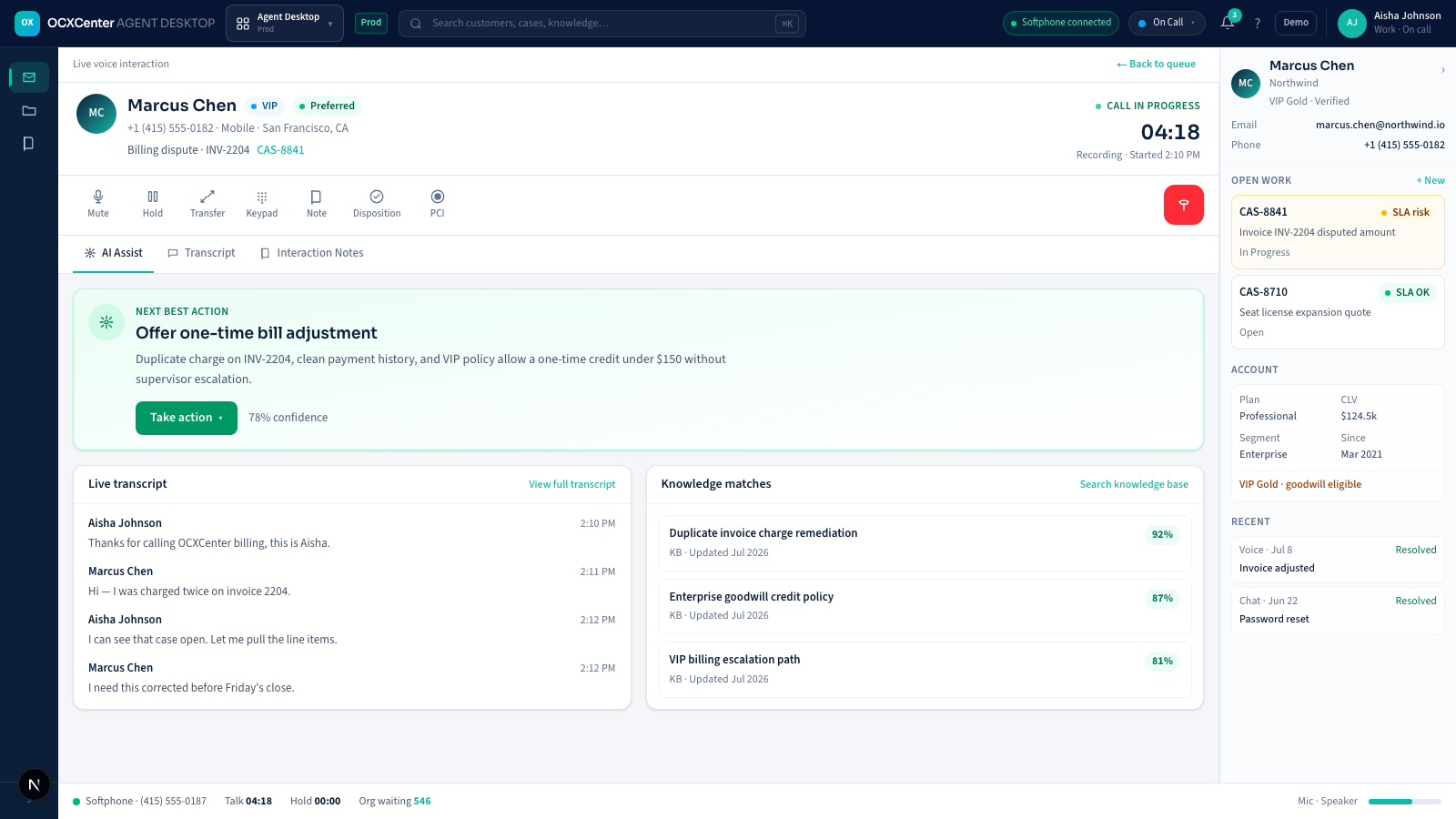This screenshot has height=819, width=1456.
Task: Open the folder icon in left sidebar
Action: (x=29, y=110)
